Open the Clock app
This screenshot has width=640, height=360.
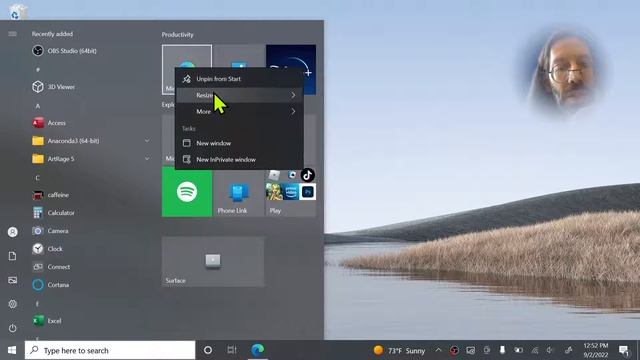pyautogui.click(x=47, y=249)
